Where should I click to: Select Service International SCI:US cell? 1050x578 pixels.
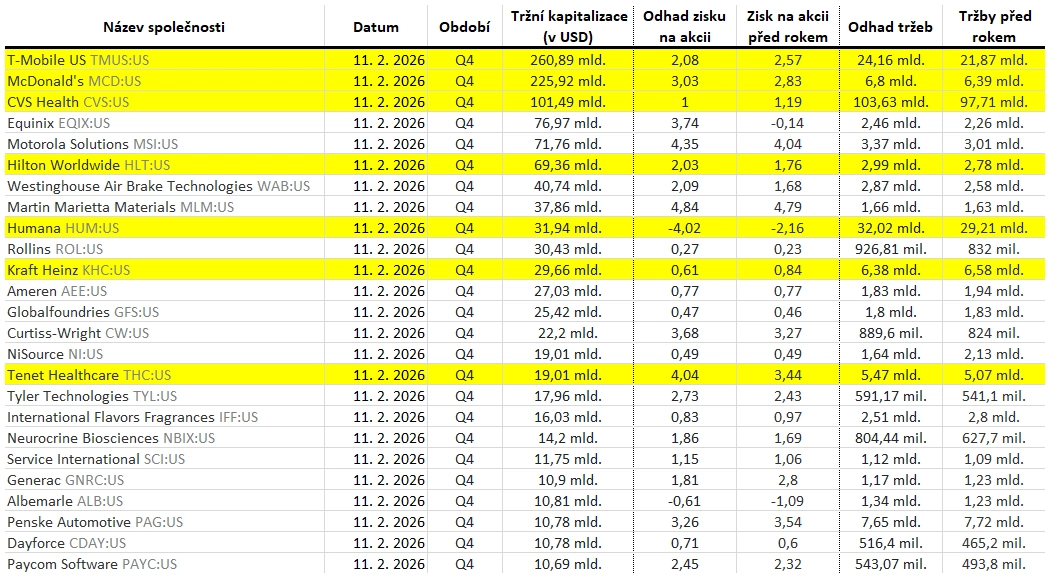tap(96, 459)
